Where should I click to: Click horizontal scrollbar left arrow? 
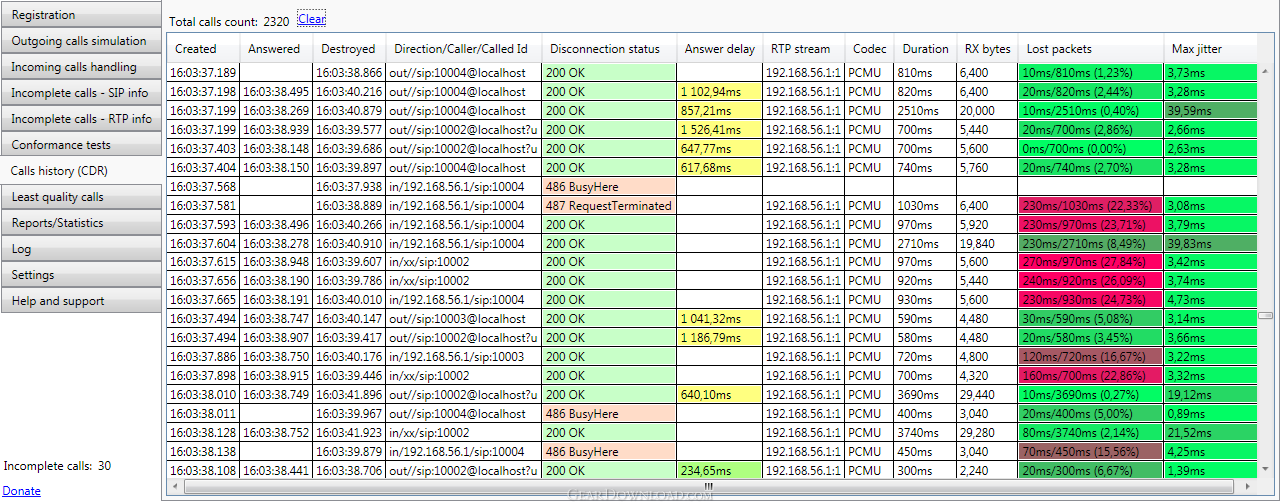174,487
